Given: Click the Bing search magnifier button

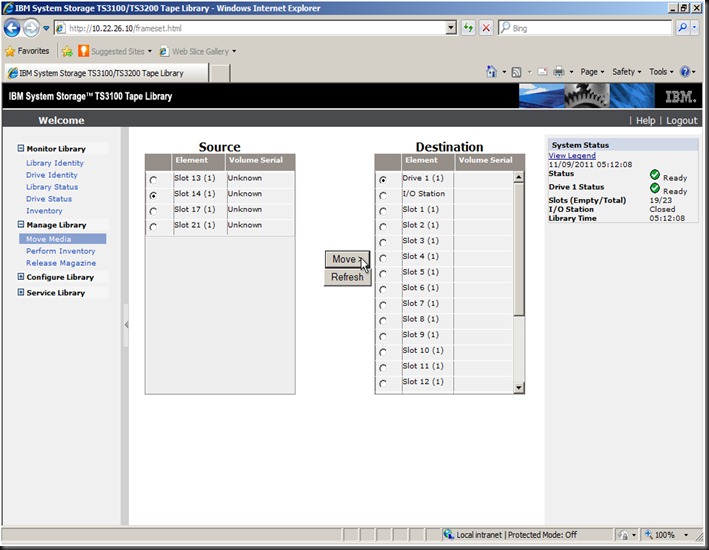Looking at the screenshot, I should pyautogui.click(x=682, y=28).
